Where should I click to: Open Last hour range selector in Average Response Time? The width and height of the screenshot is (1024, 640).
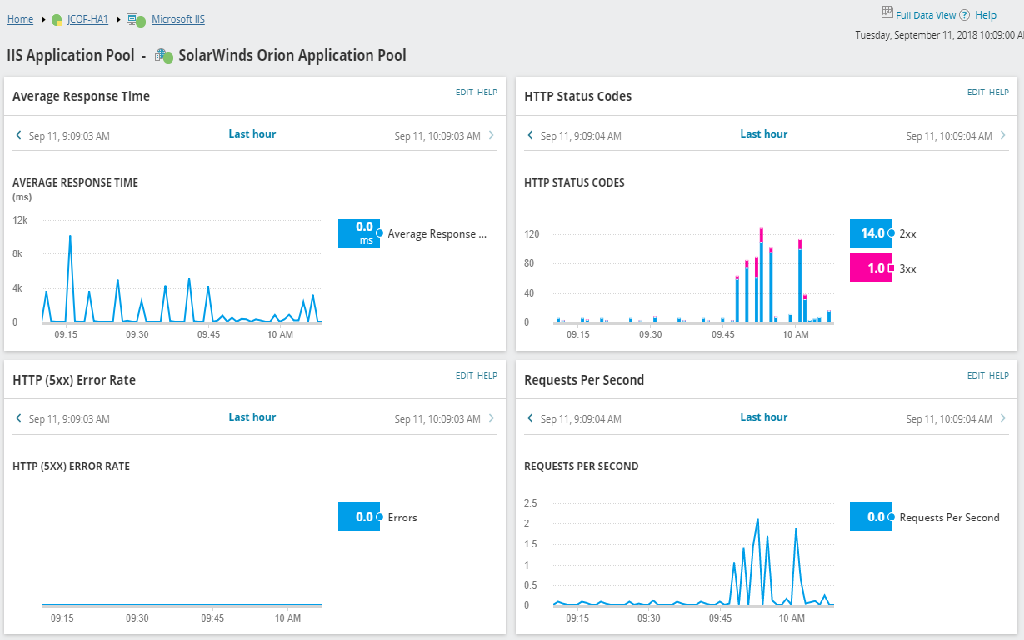252,134
